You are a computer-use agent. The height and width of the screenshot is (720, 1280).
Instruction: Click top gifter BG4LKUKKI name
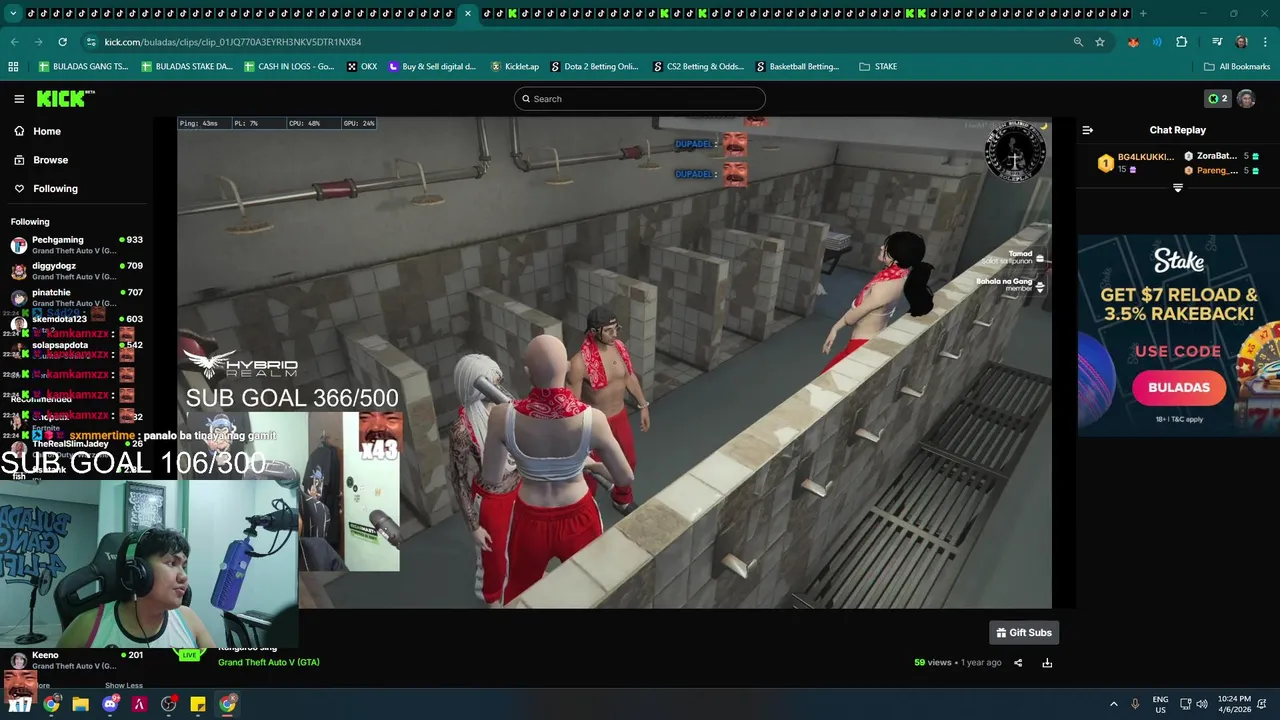click(1146, 157)
